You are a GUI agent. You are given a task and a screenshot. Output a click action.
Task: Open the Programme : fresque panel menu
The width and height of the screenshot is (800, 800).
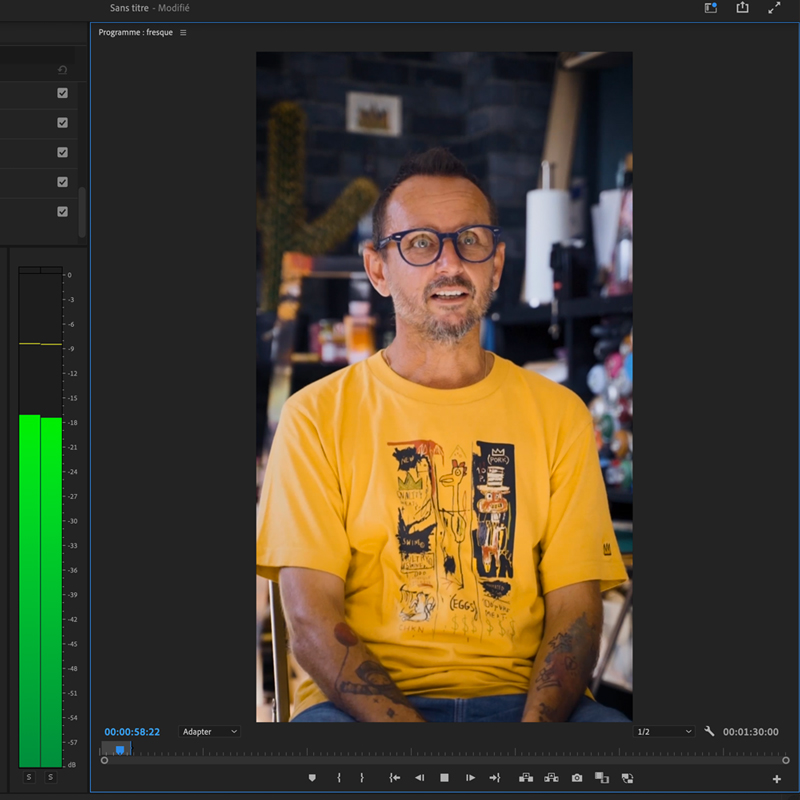click(x=183, y=33)
